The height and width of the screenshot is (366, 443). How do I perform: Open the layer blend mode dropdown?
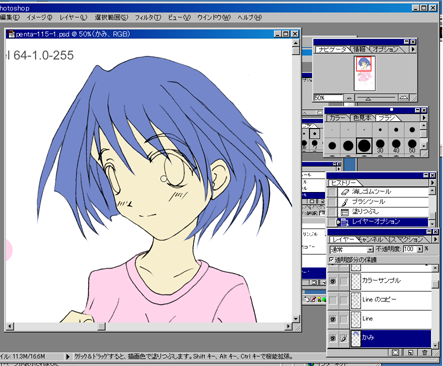click(x=351, y=249)
